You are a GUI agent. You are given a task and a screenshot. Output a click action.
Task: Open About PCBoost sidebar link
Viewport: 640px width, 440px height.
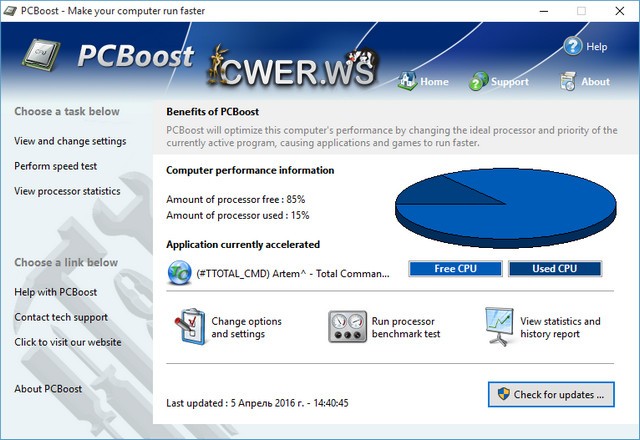point(48,389)
